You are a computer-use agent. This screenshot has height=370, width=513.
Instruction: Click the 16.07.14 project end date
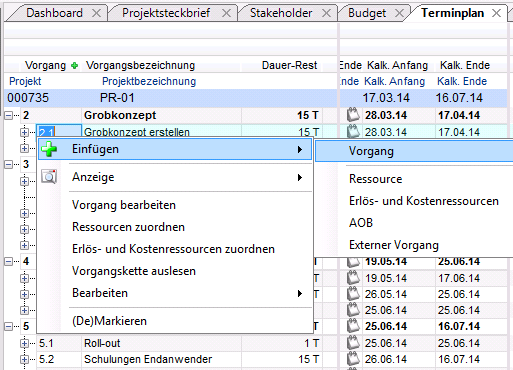tap(459, 98)
